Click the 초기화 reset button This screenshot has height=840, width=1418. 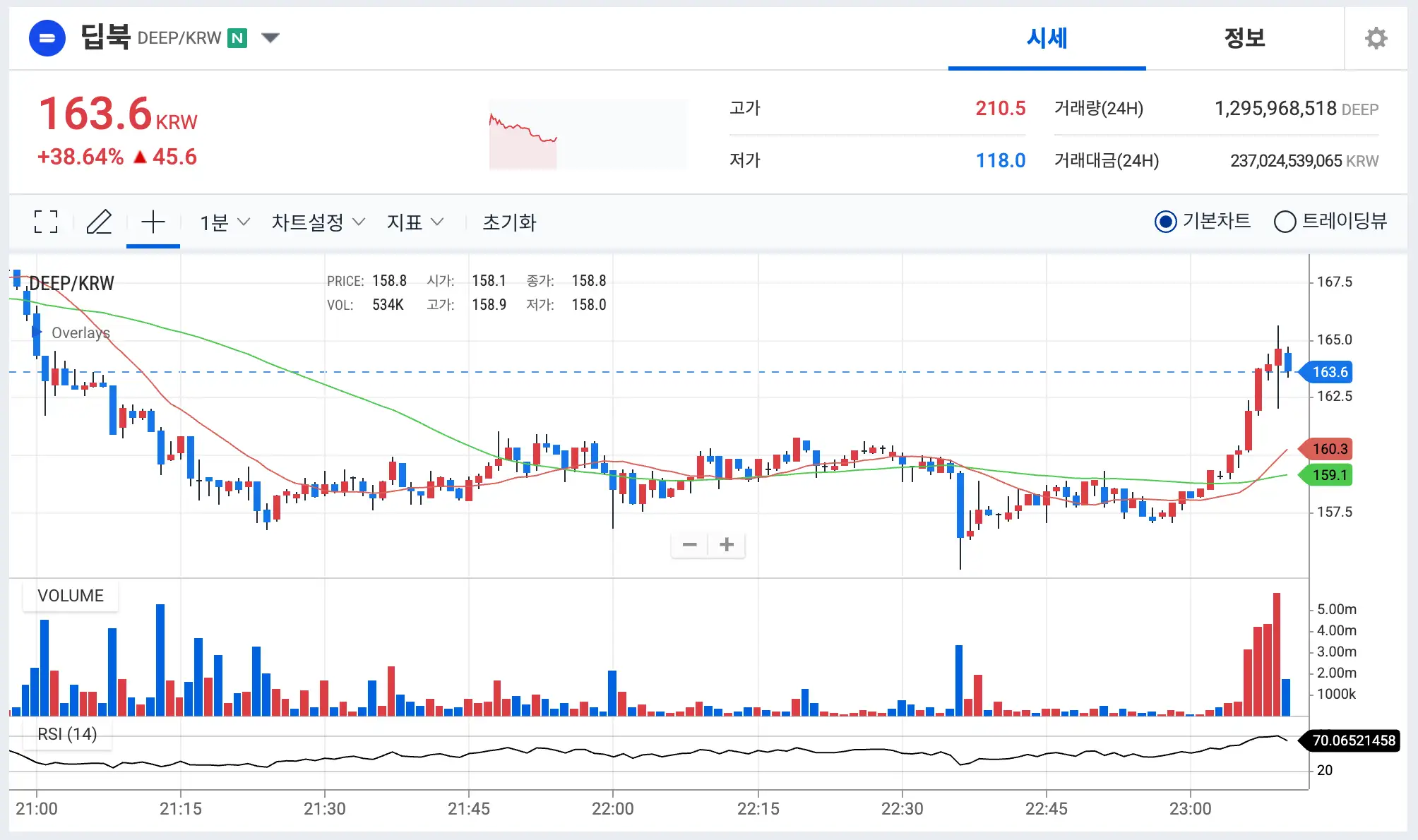tap(510, 222)
